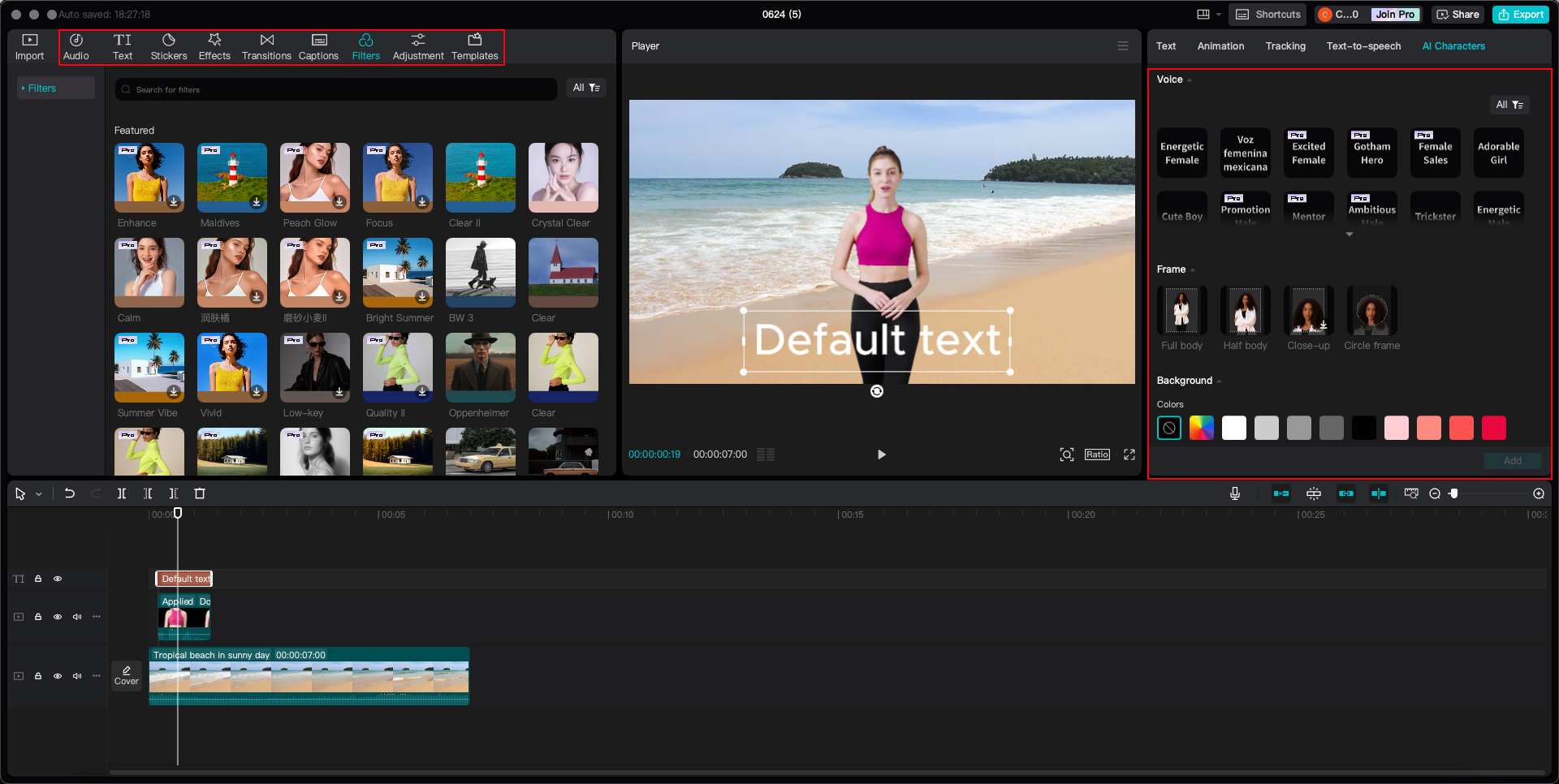Open the layout switcher icon in title bar
This screenshot has width=1559, height=784.
[x=1203, y=15]
